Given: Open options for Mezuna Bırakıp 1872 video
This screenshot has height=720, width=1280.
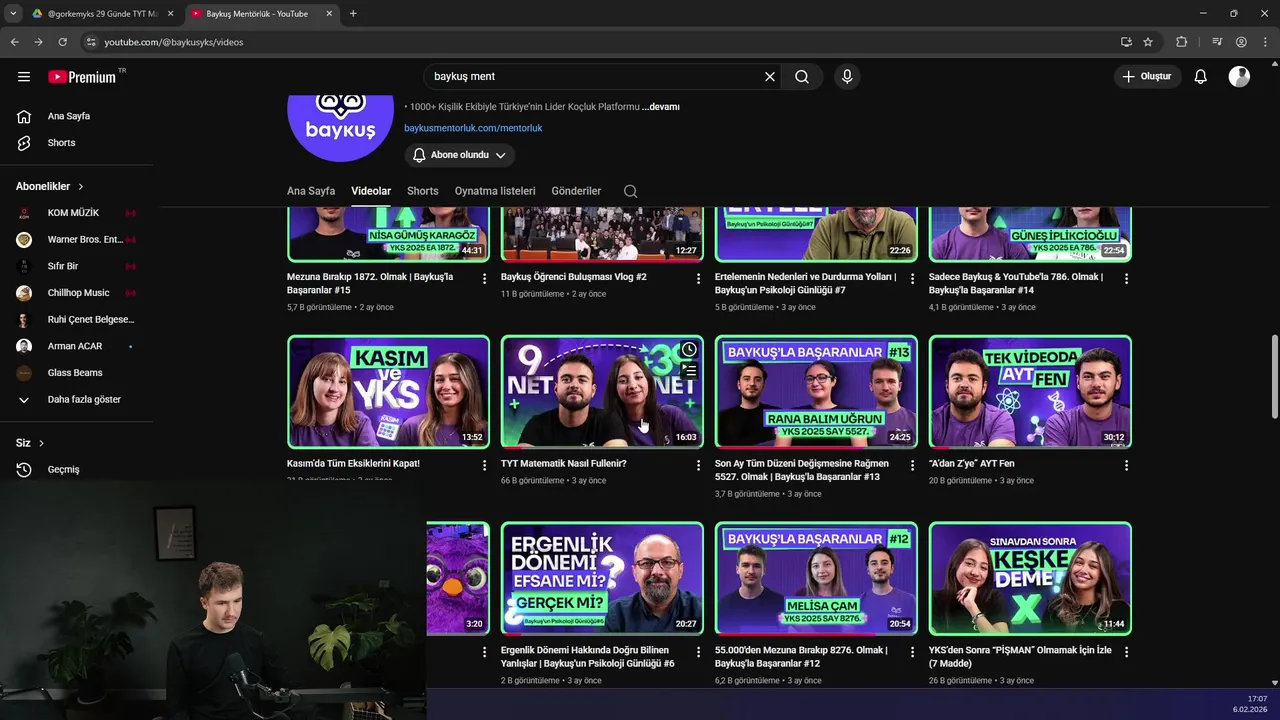Looking at the screenshot, I should pyautogui.click(x=484, y=279).
